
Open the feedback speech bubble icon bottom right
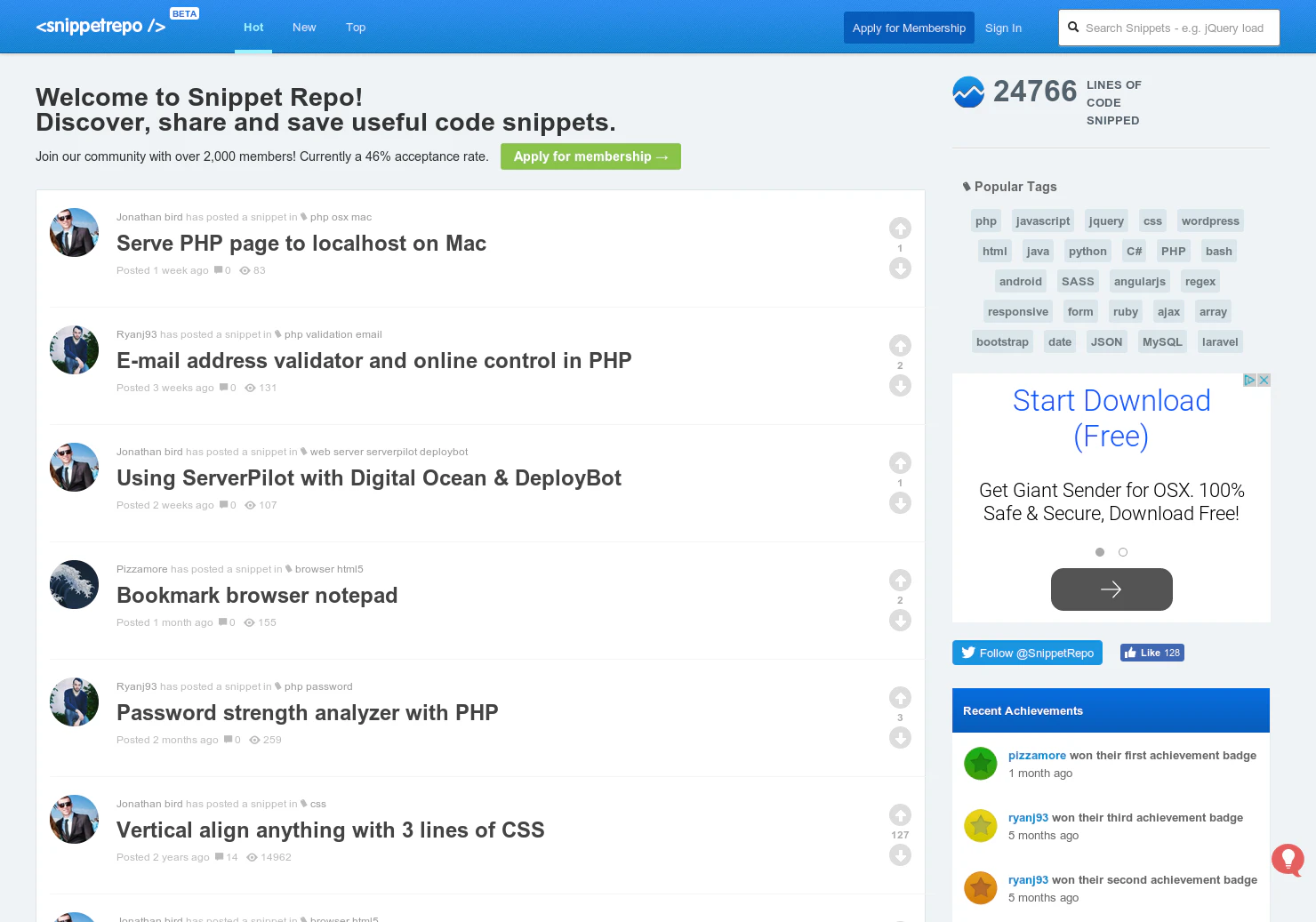(1287, 860)
